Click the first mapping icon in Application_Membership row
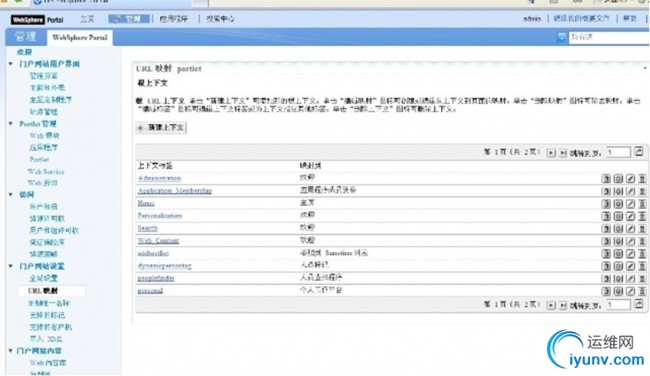650x376 pixels. point(606,191)
